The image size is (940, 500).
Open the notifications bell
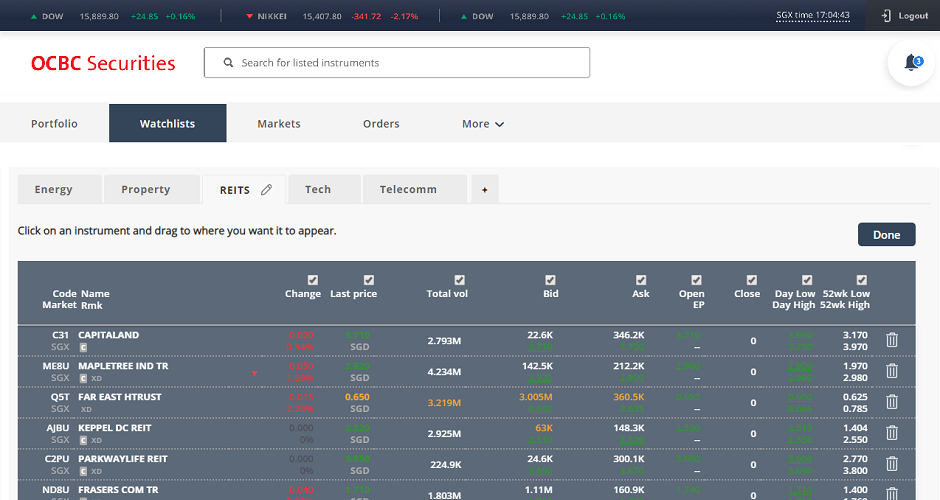911,62
